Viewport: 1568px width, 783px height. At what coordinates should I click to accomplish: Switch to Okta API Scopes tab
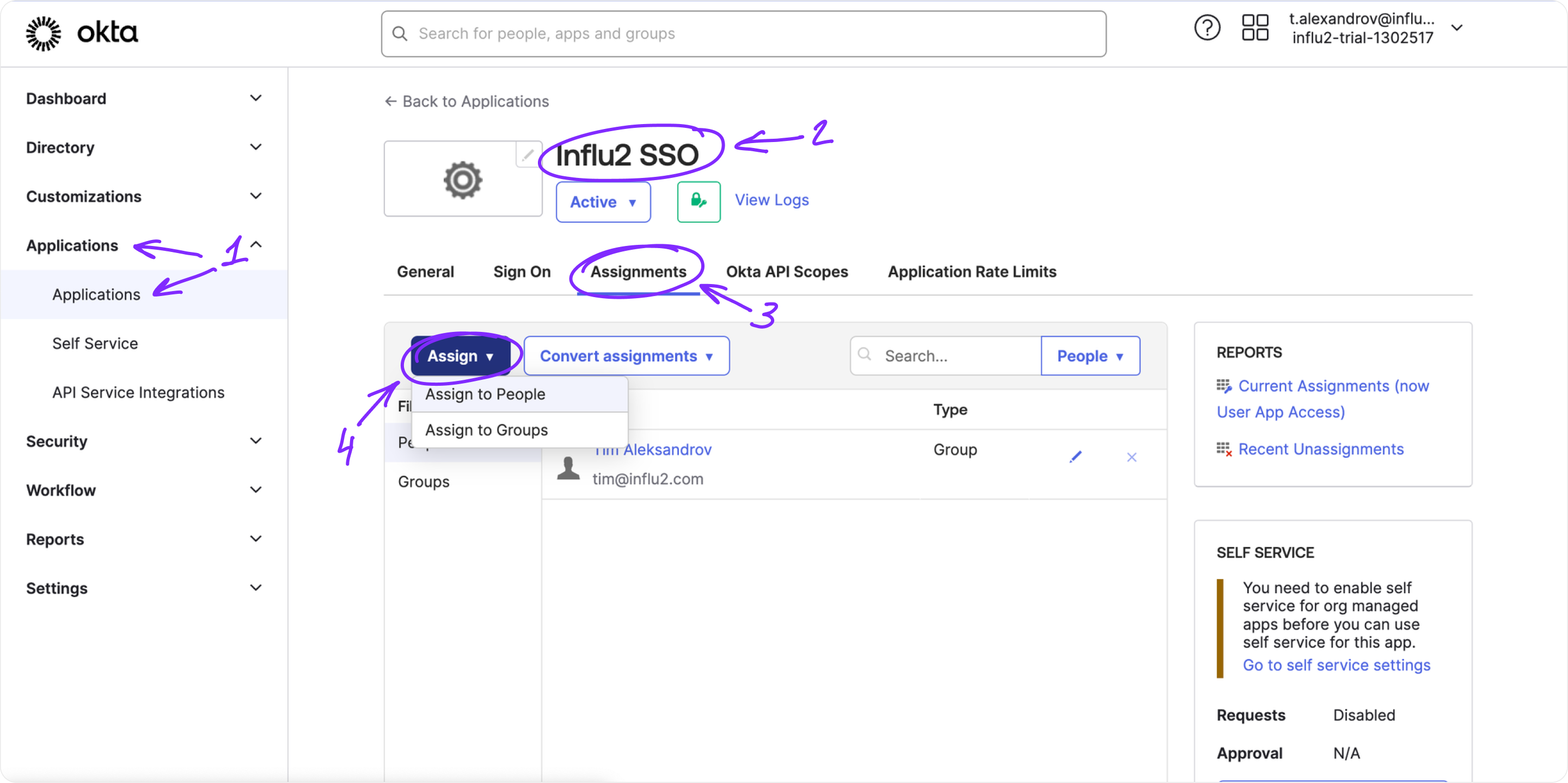tap(787, 272)
